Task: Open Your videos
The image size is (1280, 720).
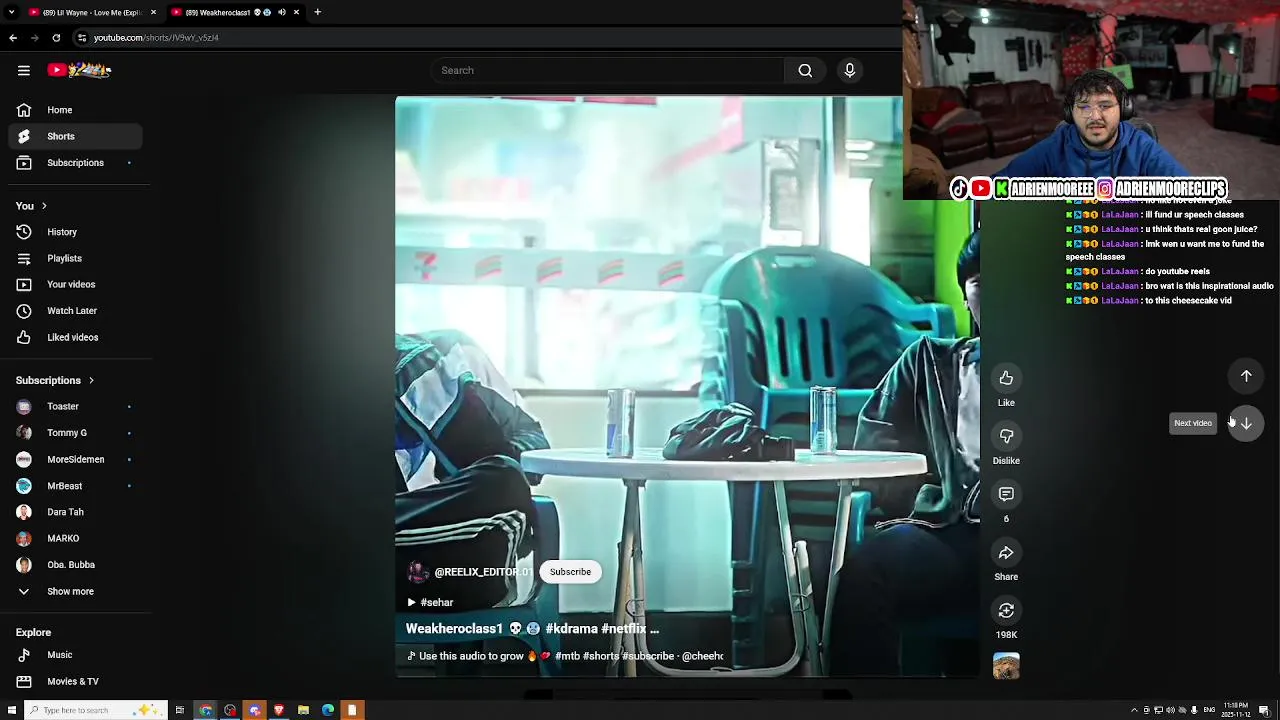Action: (76, 284)
